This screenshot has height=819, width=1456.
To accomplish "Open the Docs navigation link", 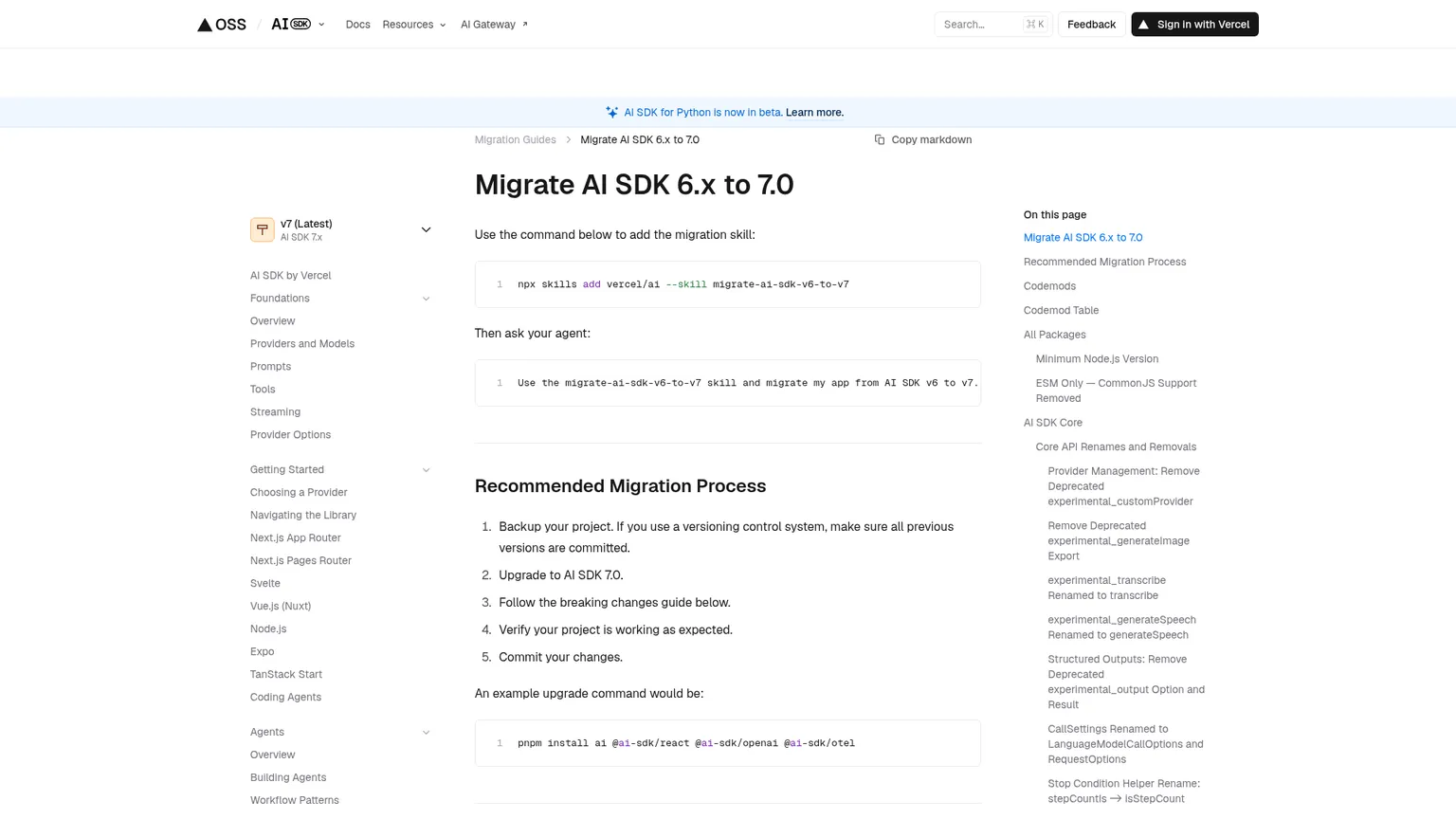I will [x=358, y=25].
